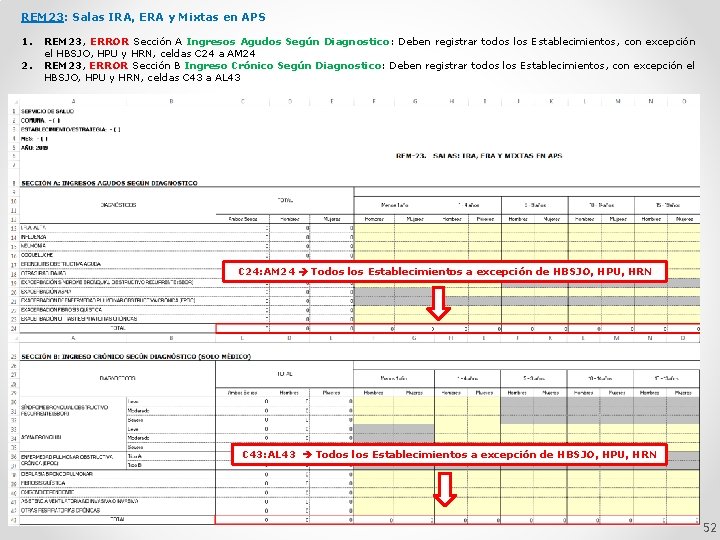Select the 'SERVICIO DE SALUD' cell

[x=47, y=112]
